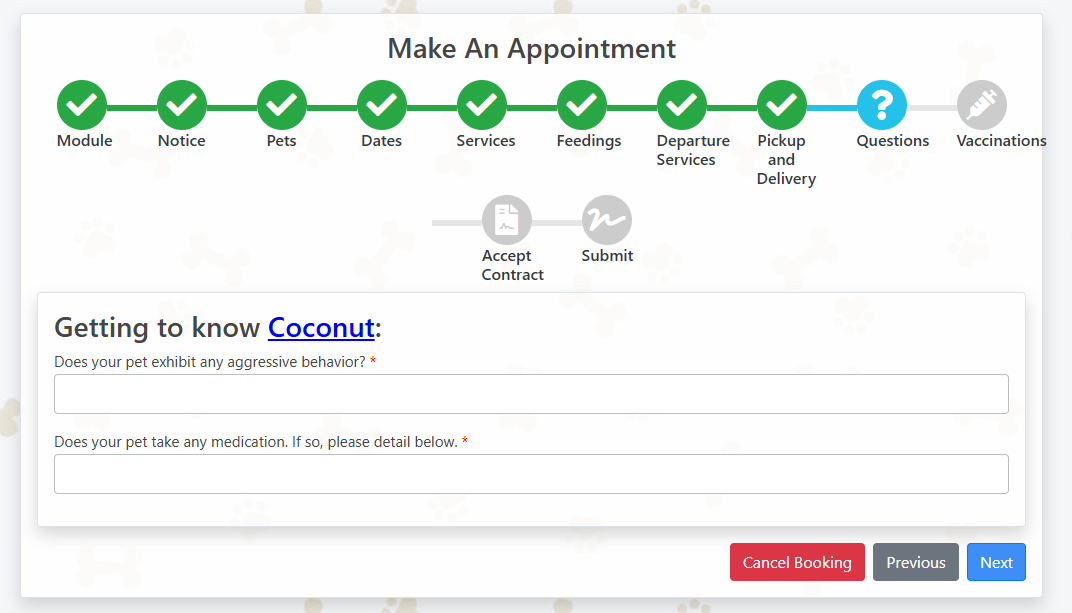Open the Coconut pet profile link
The image size is (1072, 613).
click(x=321, y=328)
